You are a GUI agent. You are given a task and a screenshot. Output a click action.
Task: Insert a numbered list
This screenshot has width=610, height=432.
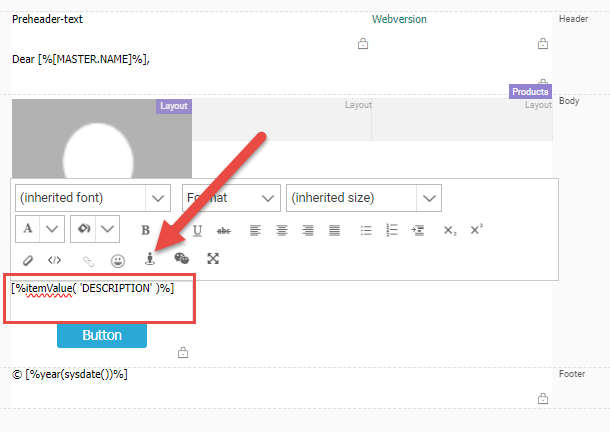[x=392, y=230]
